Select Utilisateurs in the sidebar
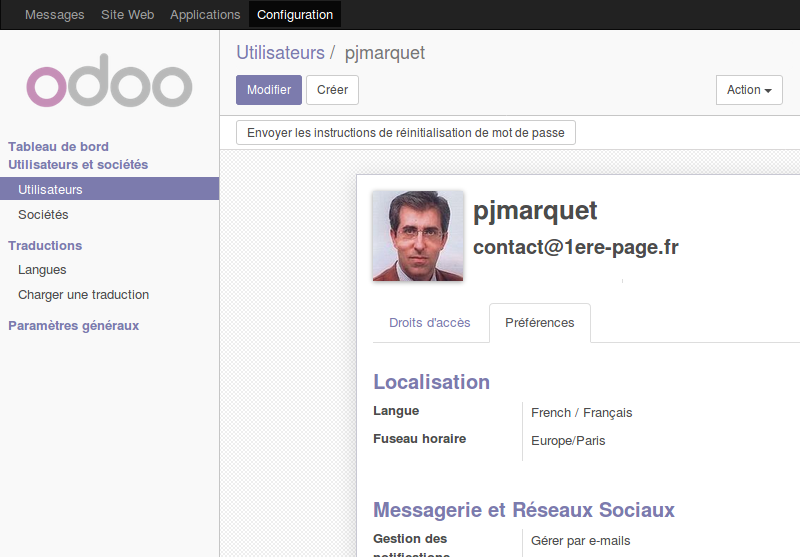 tap(110, 189)
